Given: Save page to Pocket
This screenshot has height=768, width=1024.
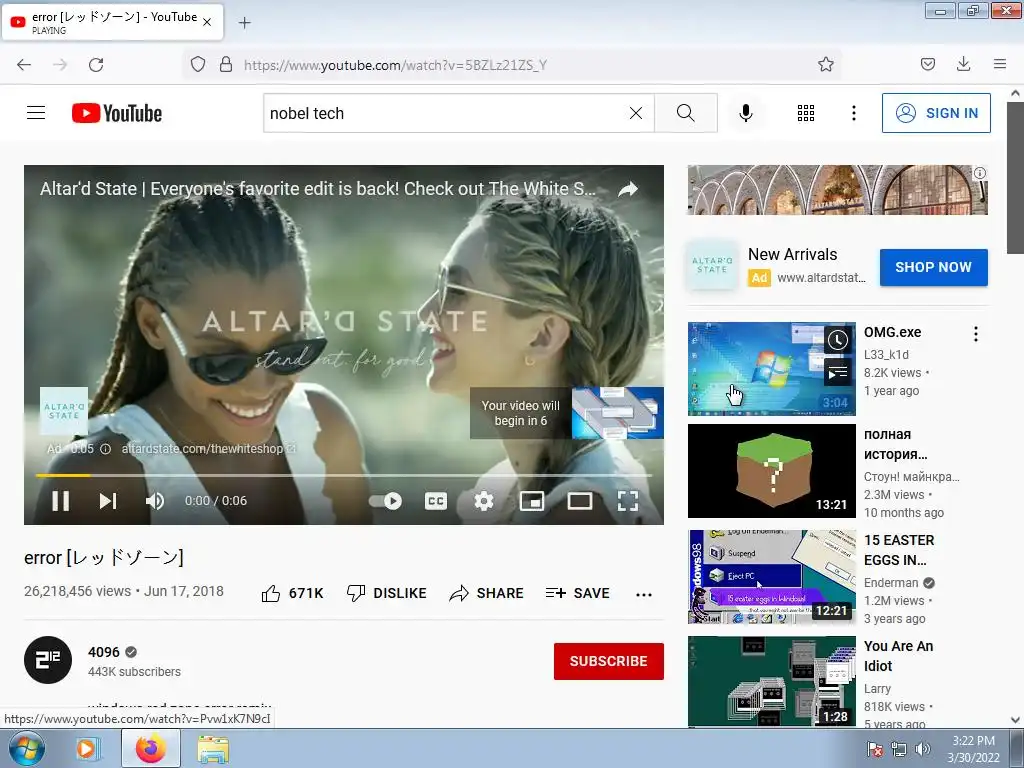Looking at the screenshot, I should pos(927,64).
